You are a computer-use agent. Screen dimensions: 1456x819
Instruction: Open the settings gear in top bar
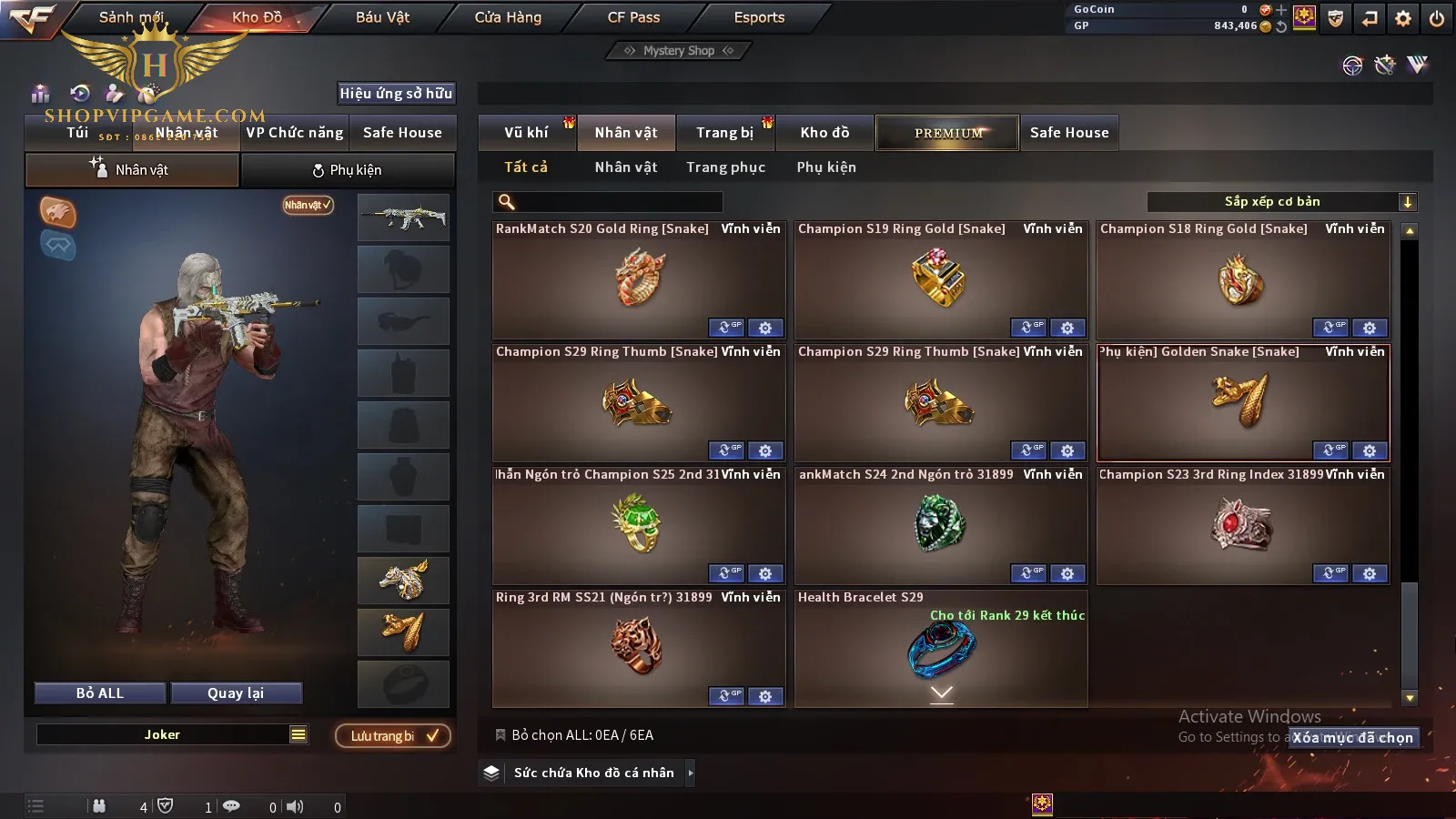point(1403,18)
